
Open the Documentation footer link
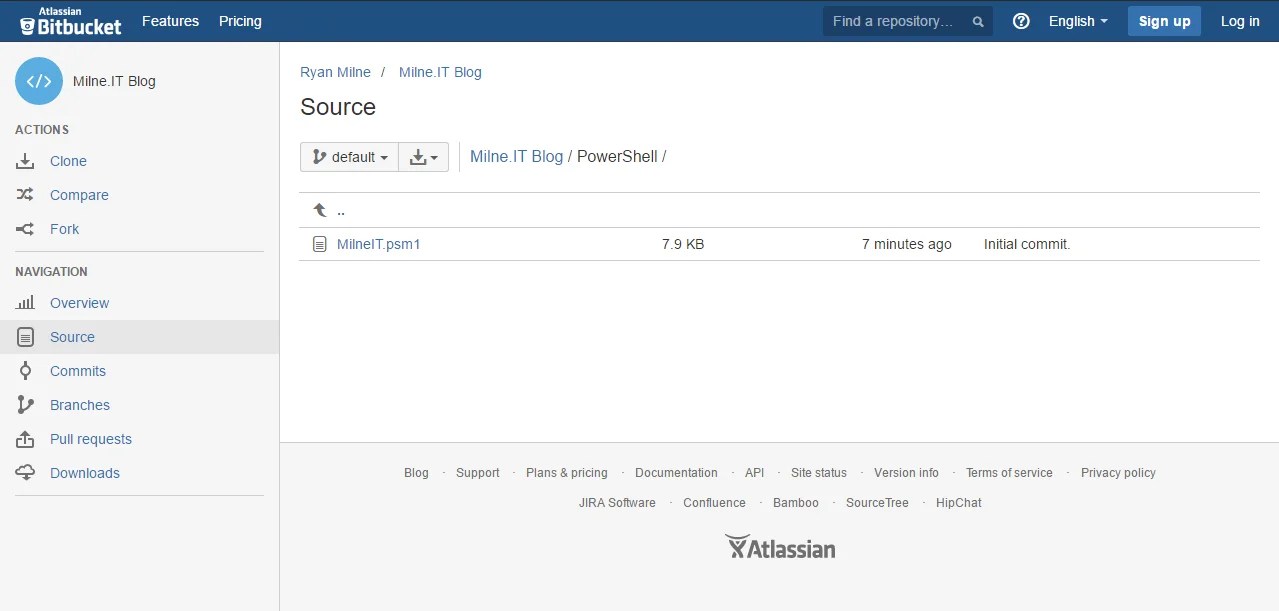676,473
